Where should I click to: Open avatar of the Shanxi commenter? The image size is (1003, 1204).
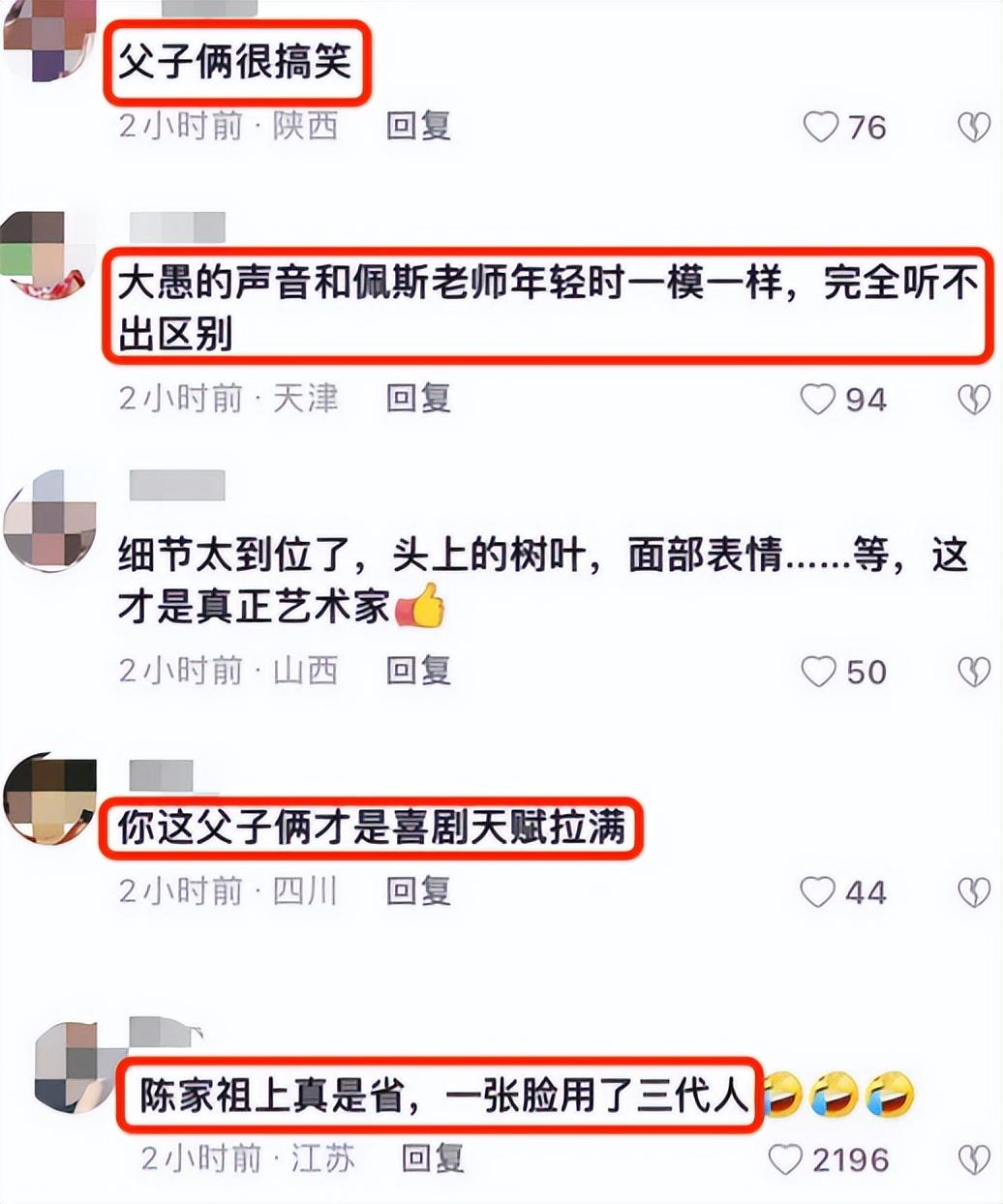point(48,521)
